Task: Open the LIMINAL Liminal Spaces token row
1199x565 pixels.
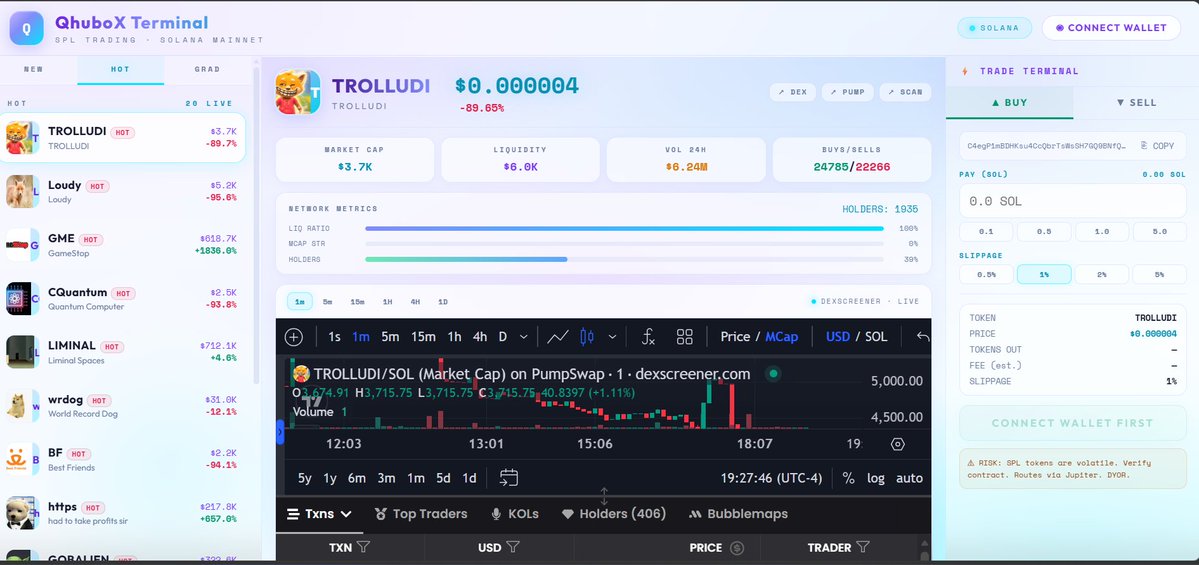Action: point(123,352)
